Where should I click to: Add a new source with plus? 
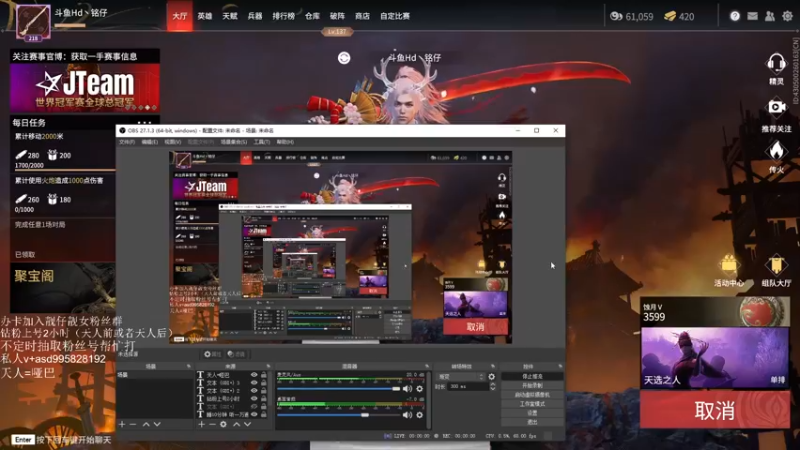pos(202,424)
